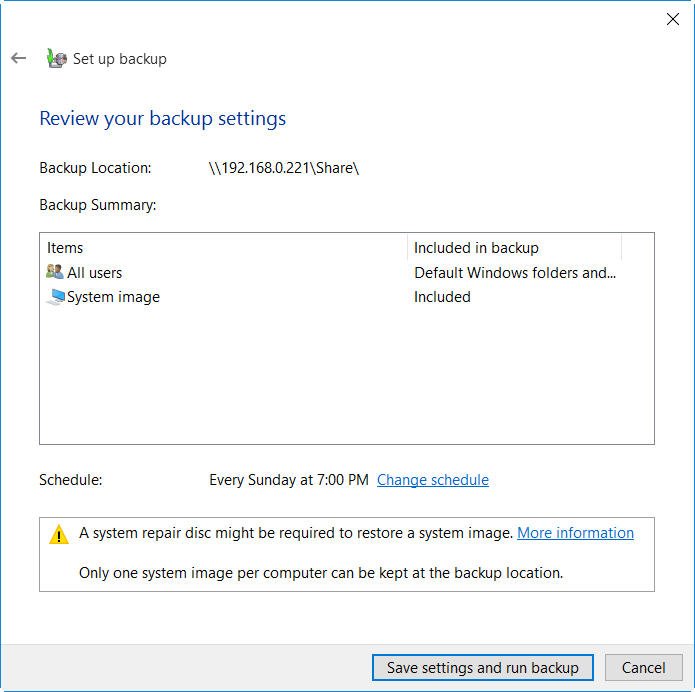Click the Included value for System image

[442, 297]
